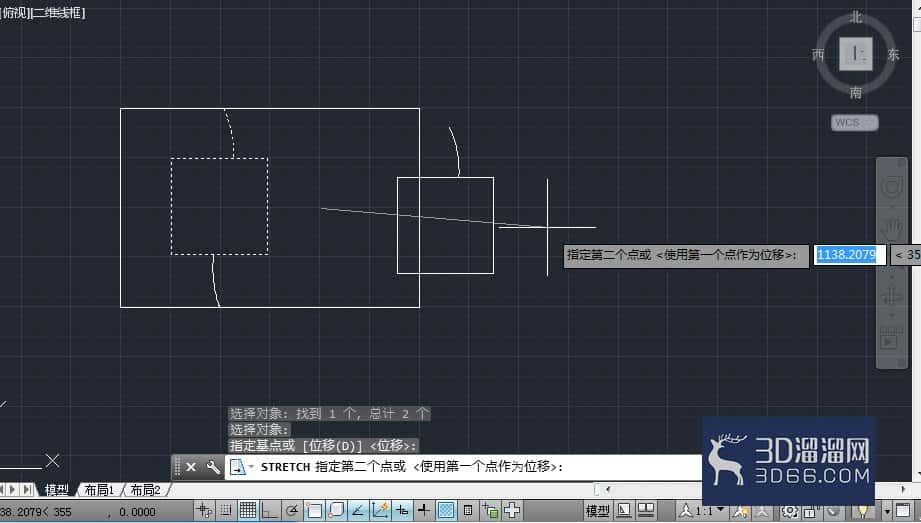Click ViewCube 南 south label
The image size is (921, 523).
click(856, 92)
